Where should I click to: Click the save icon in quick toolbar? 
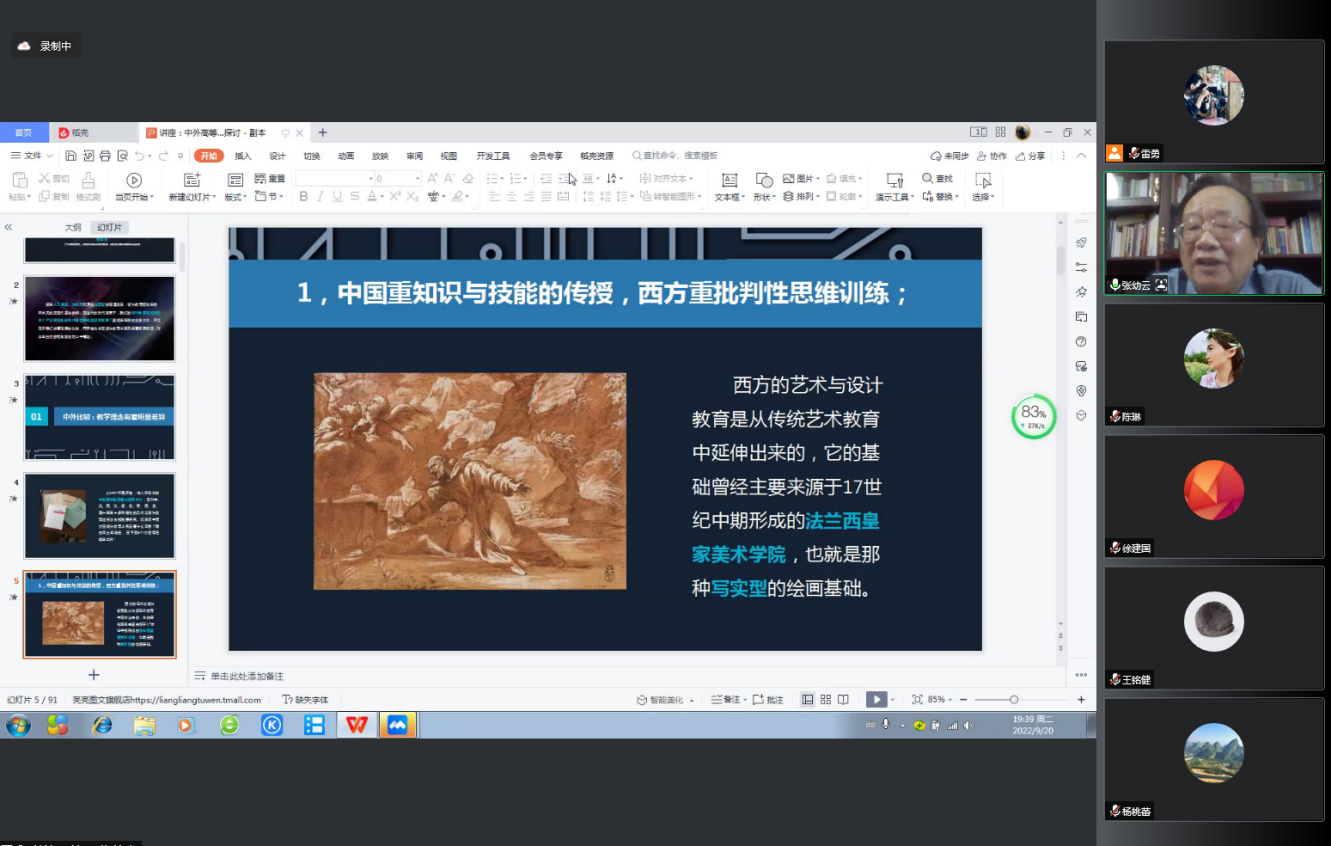coord(71,156)
